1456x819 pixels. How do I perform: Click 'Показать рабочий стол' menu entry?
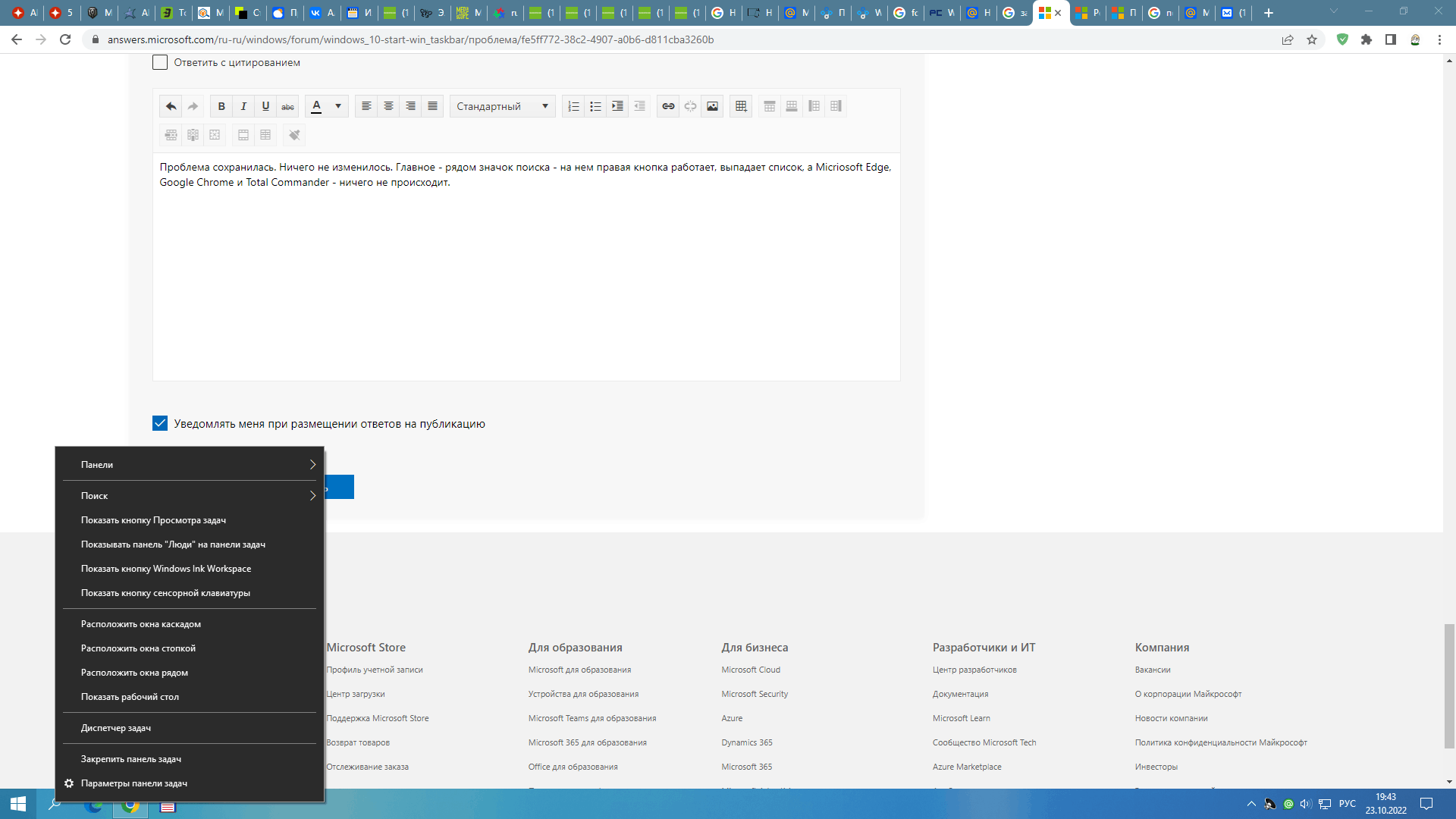click(190, 697)
